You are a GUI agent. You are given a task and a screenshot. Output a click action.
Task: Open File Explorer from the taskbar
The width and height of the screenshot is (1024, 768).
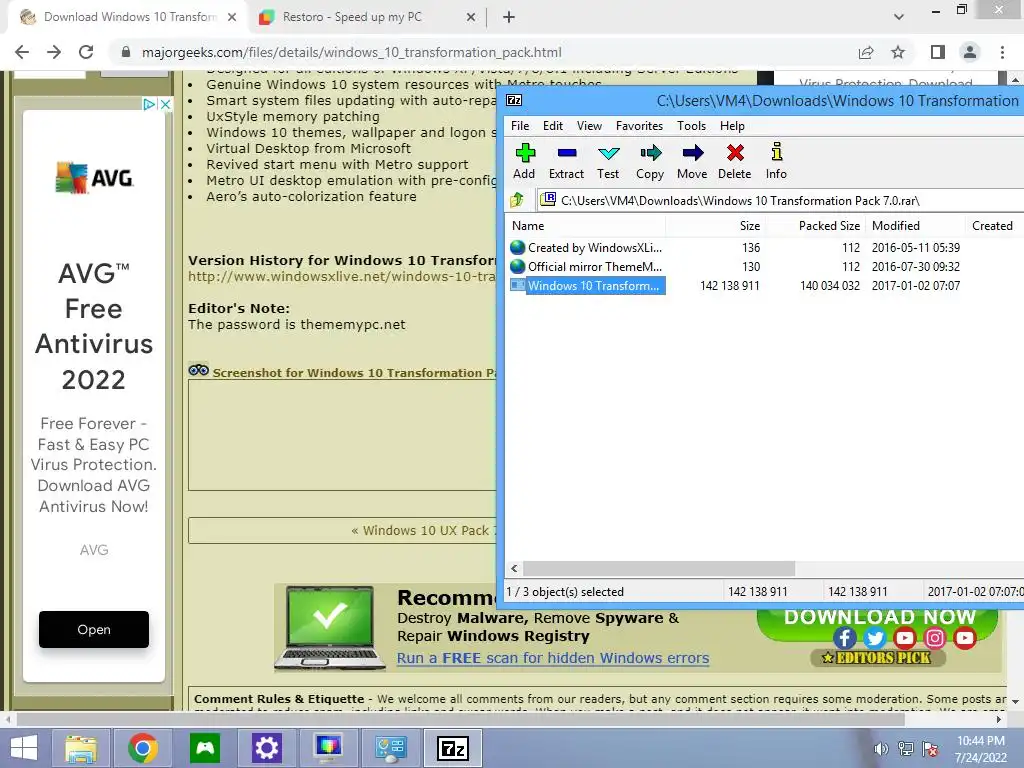81,748
